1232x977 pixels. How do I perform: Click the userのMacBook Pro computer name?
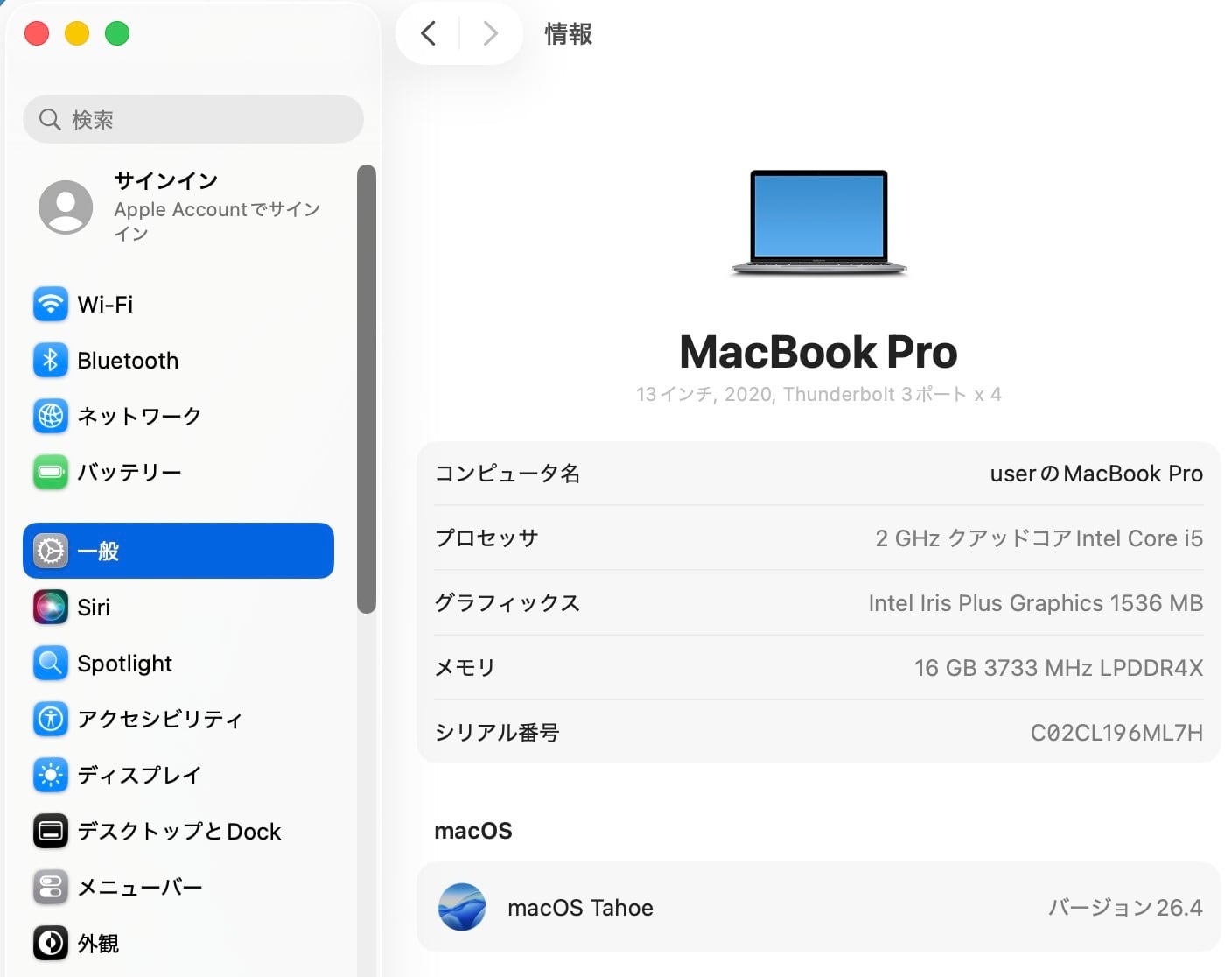1096,474
